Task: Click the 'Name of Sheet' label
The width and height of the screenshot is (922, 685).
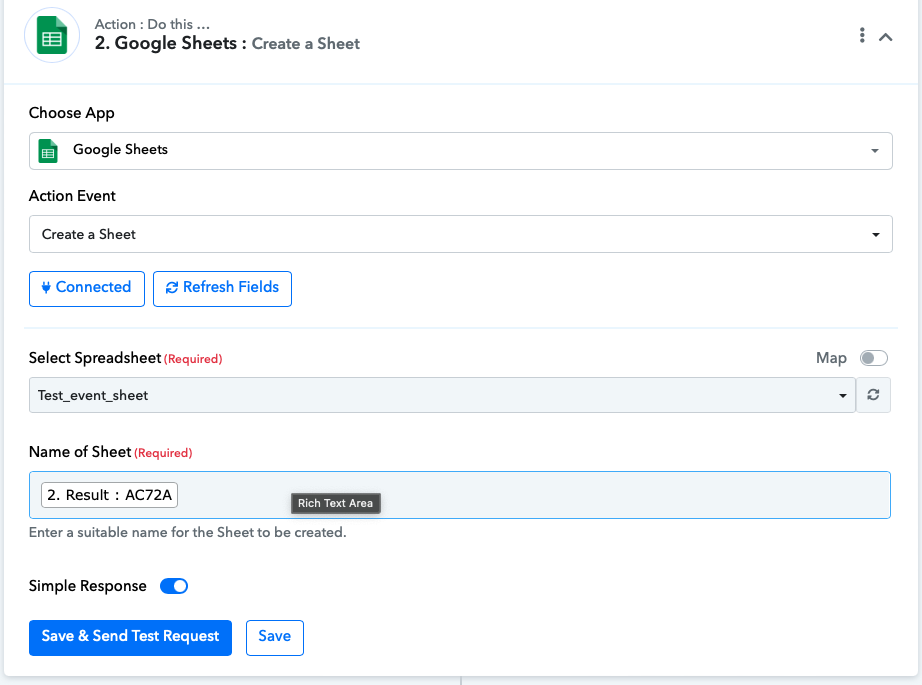Action: (x=80, y=452)
